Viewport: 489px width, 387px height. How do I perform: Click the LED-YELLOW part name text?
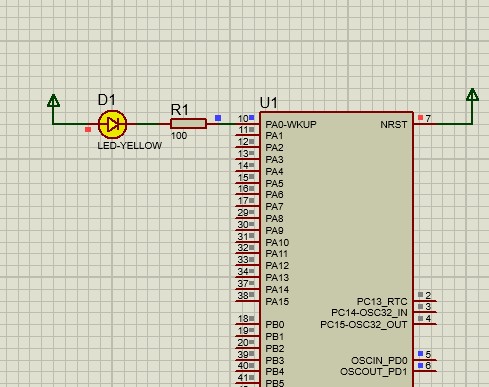pyautogui.click(x=130, y=146)
